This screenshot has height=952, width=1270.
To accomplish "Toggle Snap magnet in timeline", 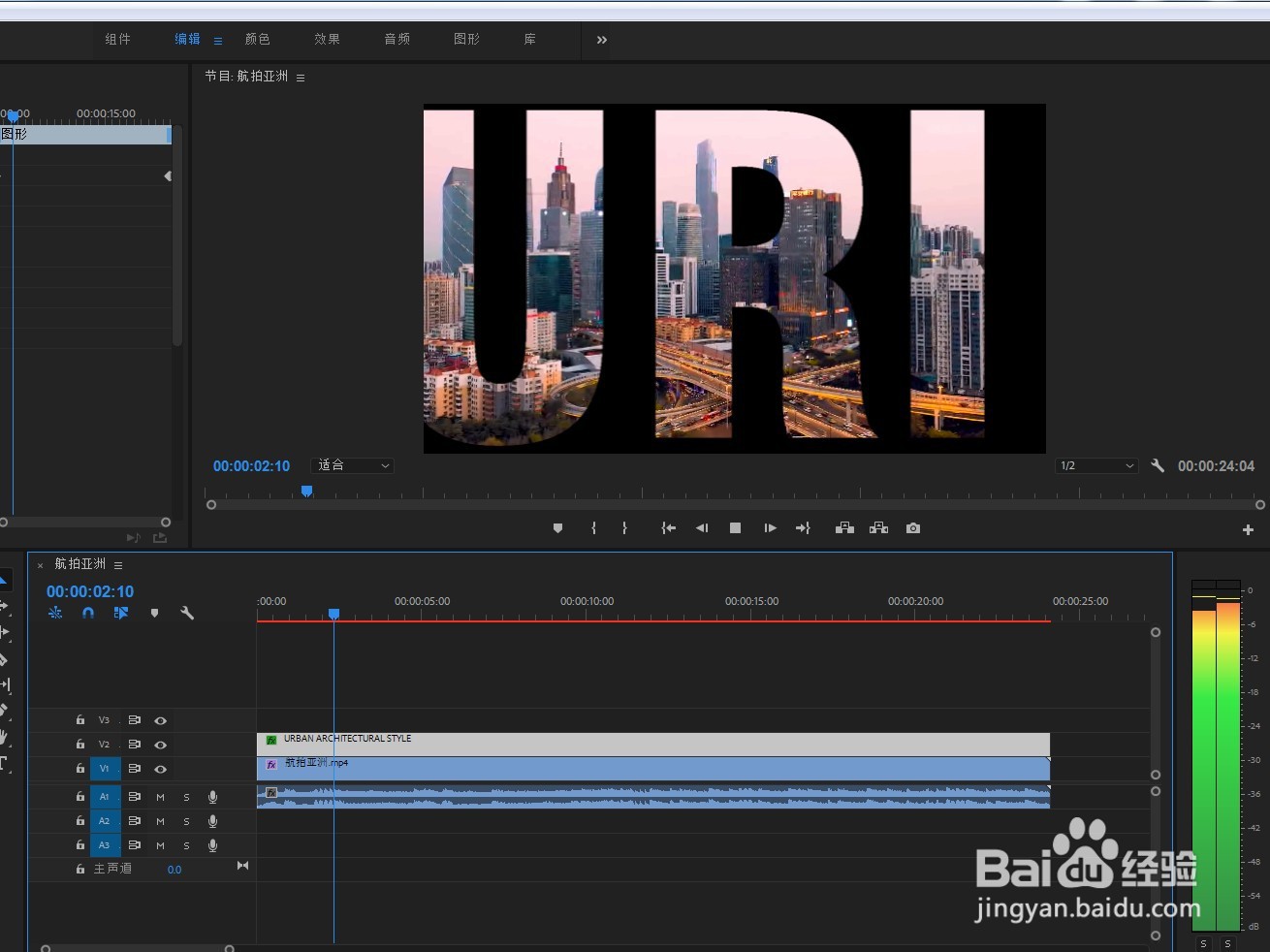I will 88,613.
